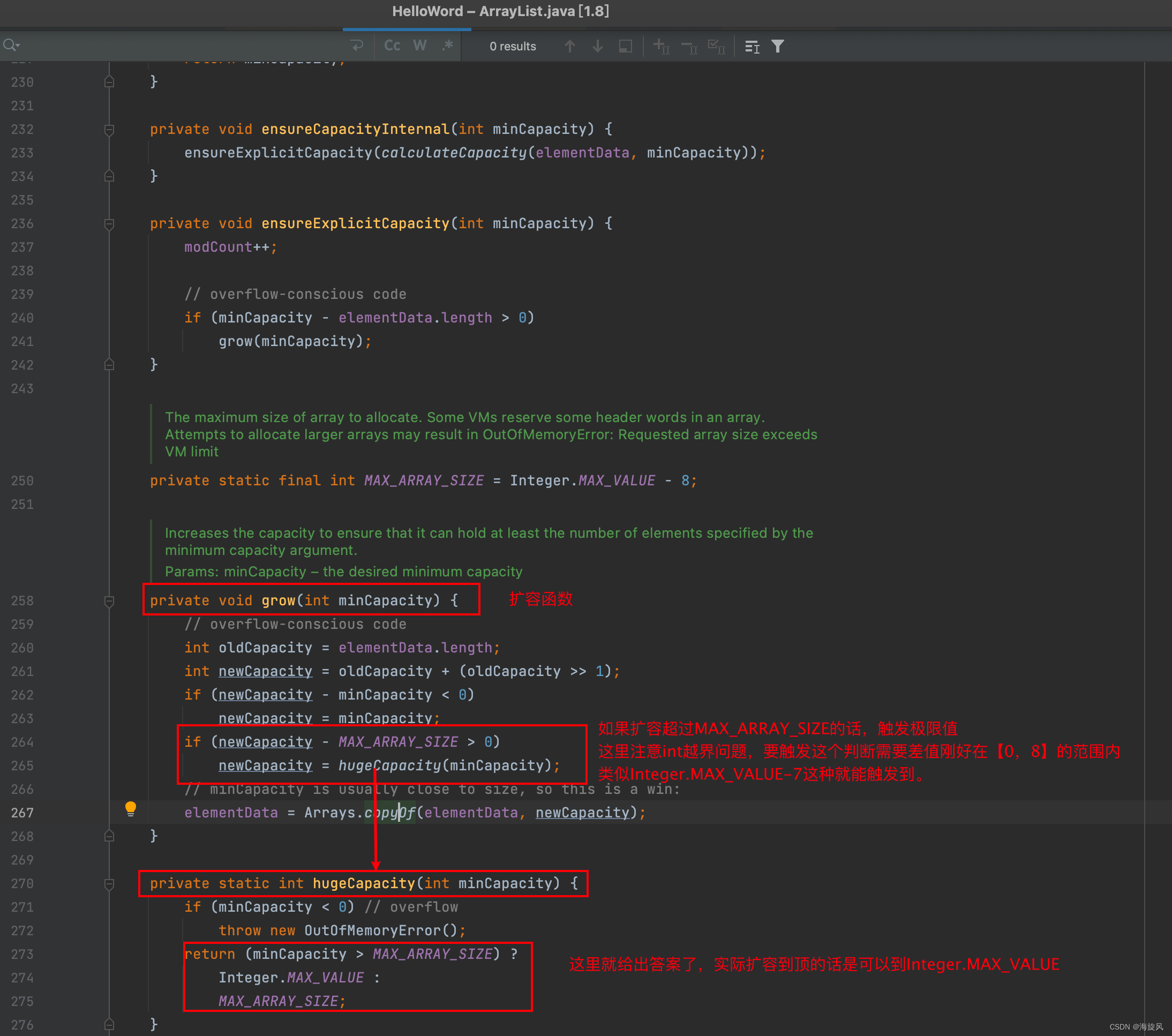Add selection for next occurrence icon
Image resolution: width=1172 pixels, height=1036 pixels.
[x=661, y=47]
